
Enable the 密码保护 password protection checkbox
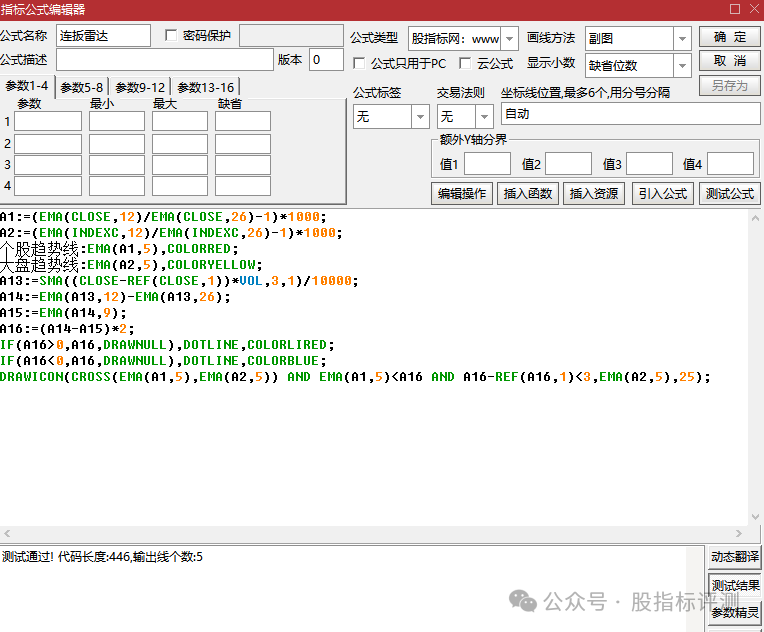(171, 35)
